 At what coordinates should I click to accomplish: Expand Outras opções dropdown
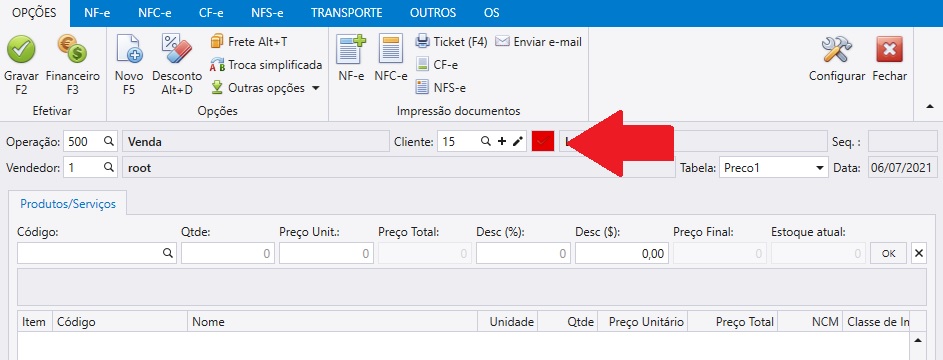click(265, 88)
